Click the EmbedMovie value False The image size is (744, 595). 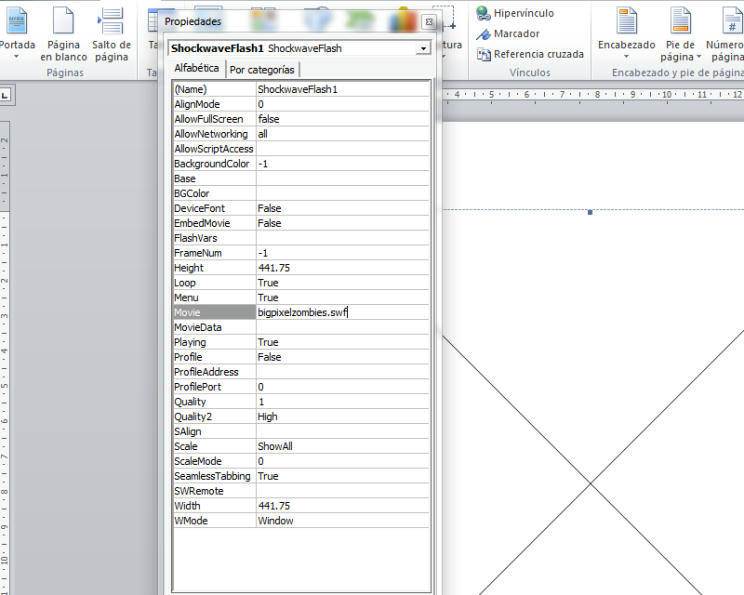click(x=342, y=223)
